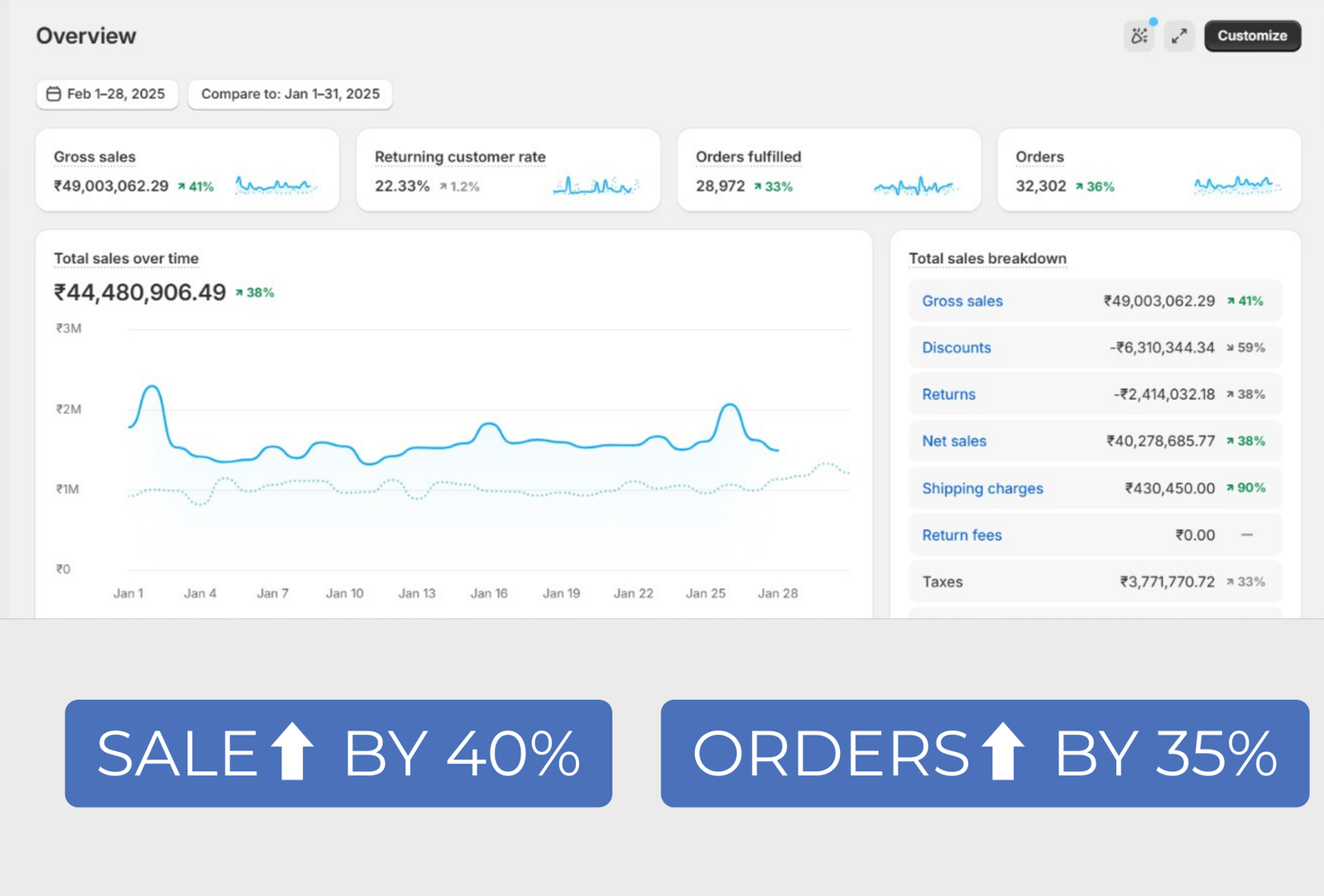The image size is (1324, 896).
Task: Open the Total sales breakdown heading
Action: coord(987,259)
